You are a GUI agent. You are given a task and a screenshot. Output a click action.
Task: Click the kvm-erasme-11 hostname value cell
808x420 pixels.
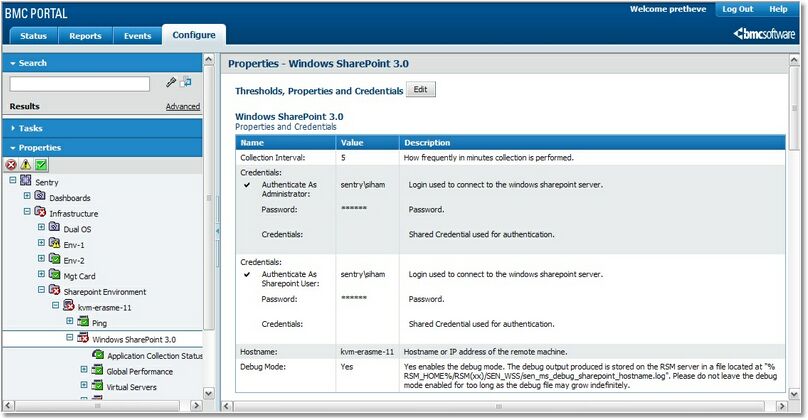coord(367,352)
